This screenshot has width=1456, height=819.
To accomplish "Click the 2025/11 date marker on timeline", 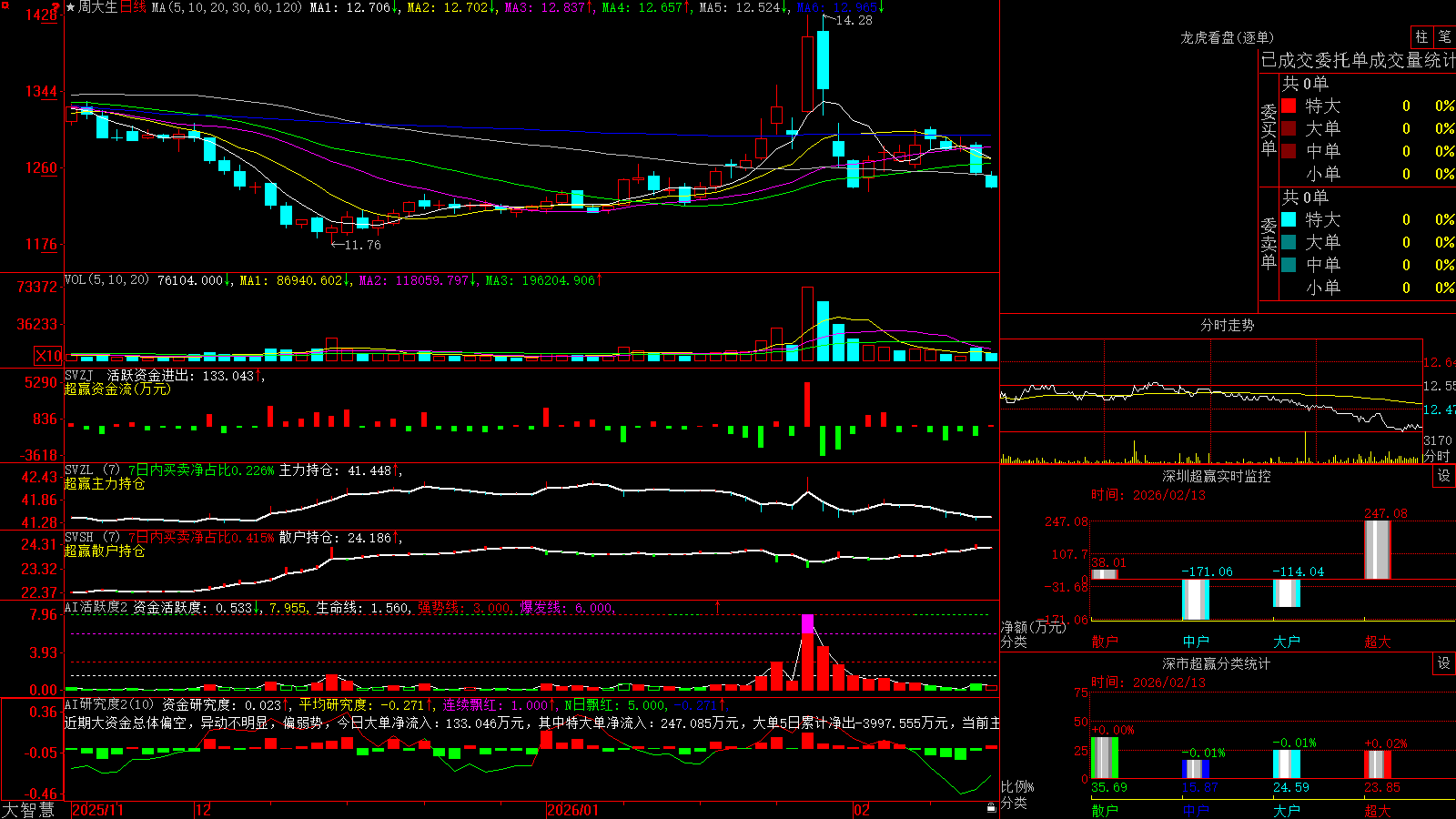I will coord(97,810).
